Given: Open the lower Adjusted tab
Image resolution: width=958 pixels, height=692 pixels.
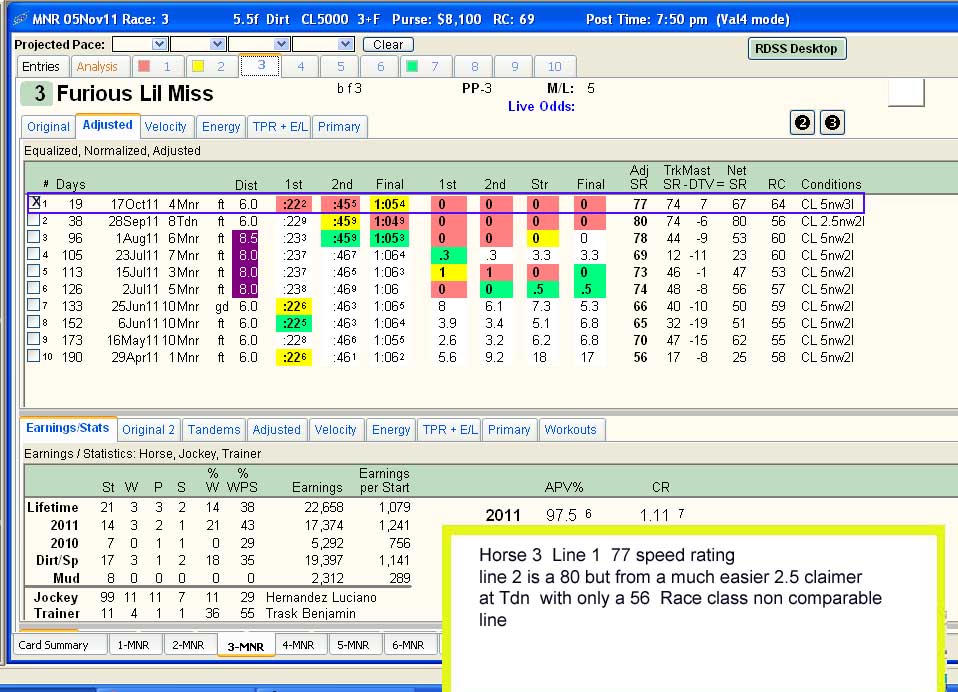Looking at the screenshot, I should [276, 429].
